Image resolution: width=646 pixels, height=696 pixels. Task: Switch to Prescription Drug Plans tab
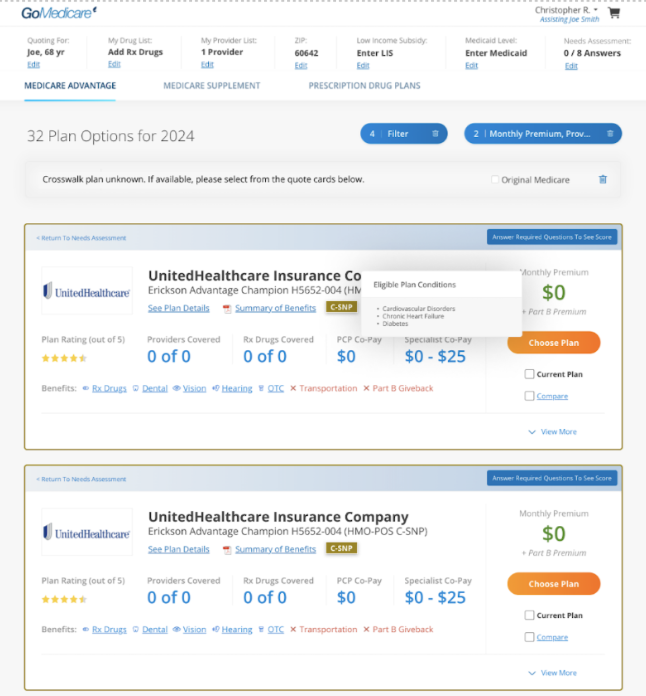point(365,86)
